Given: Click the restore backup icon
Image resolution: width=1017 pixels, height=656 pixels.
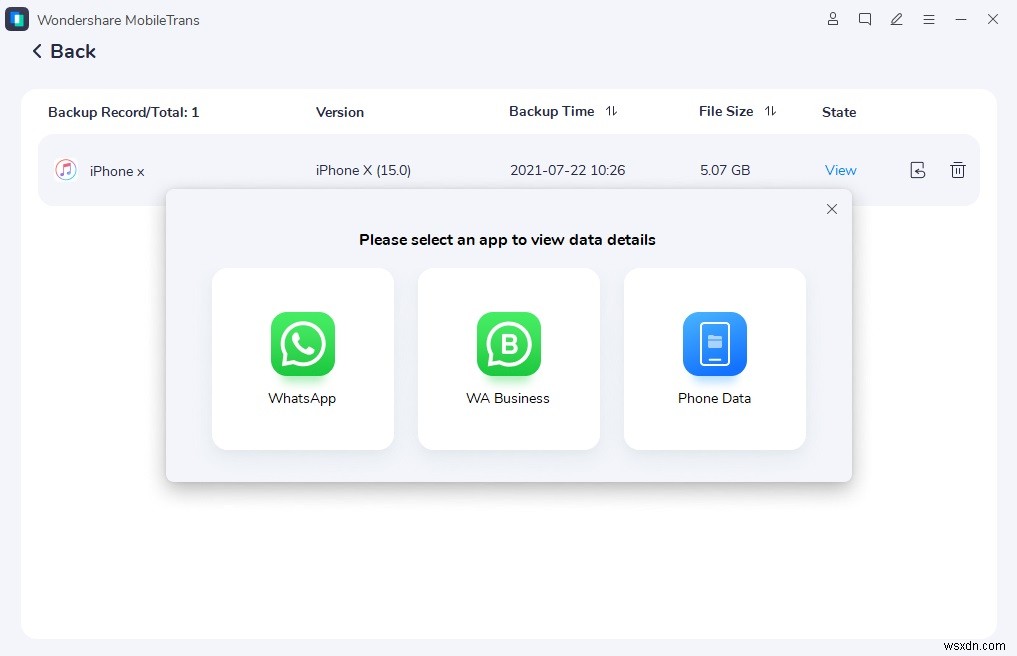Looking at the screenshot, I should pyautogui.click(x=917, y=170).
